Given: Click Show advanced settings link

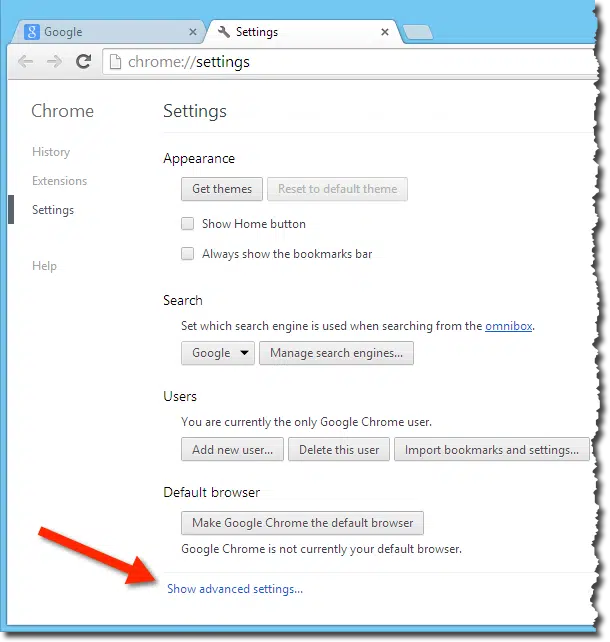Looking at the screenshot, I should click(x=235, y=589).
